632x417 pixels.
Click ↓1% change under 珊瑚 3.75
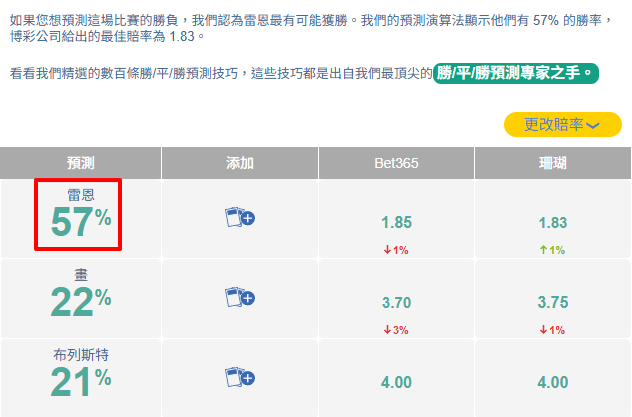click(552, 330)
